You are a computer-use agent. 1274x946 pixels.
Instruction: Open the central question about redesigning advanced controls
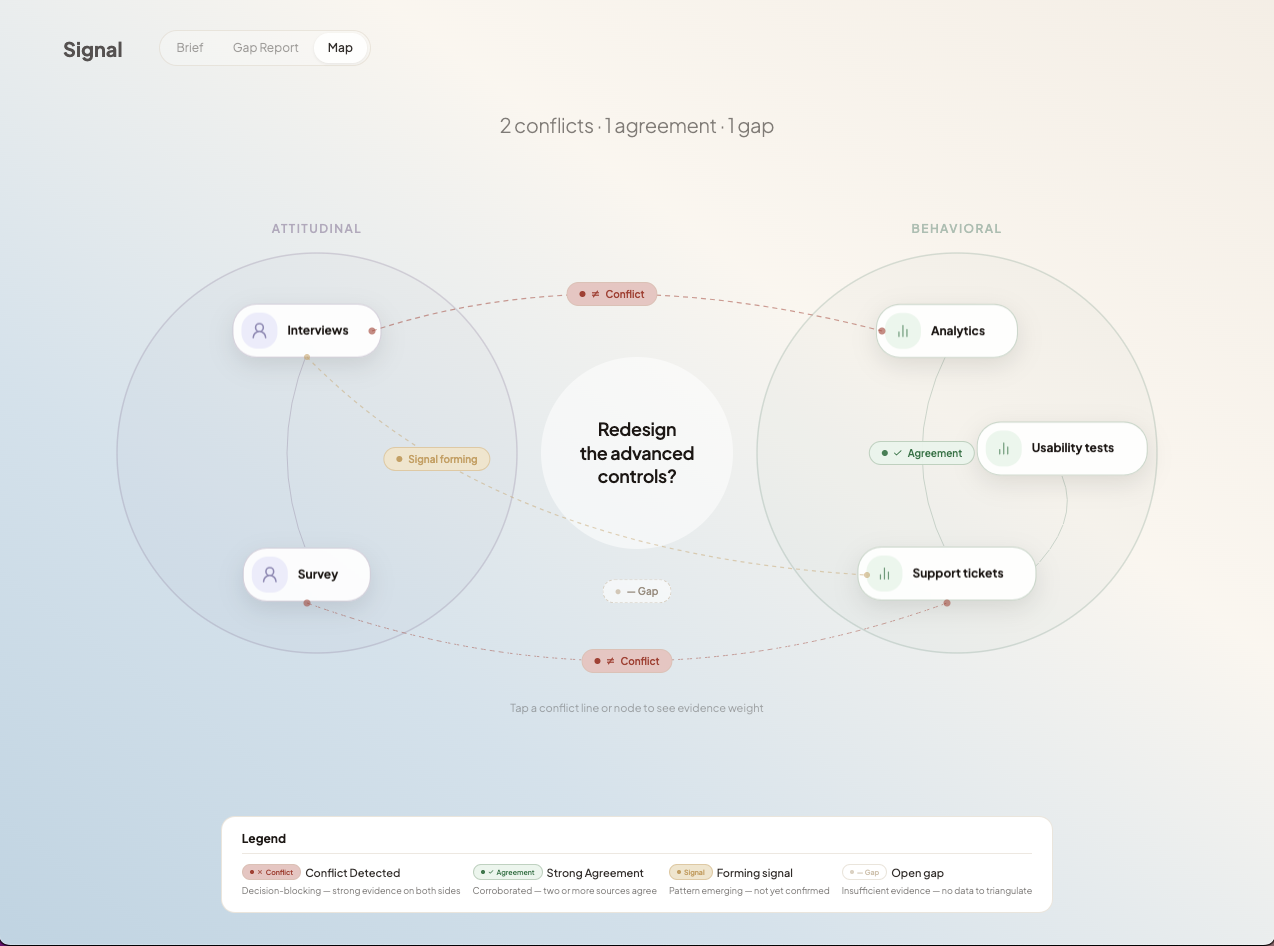coord(637,453)
